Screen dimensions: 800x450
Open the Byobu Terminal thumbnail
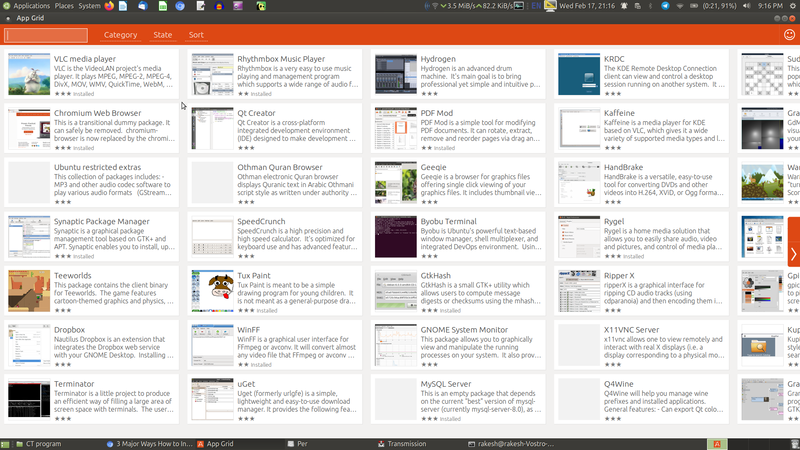pyautogui.click(x=395, y=236)
